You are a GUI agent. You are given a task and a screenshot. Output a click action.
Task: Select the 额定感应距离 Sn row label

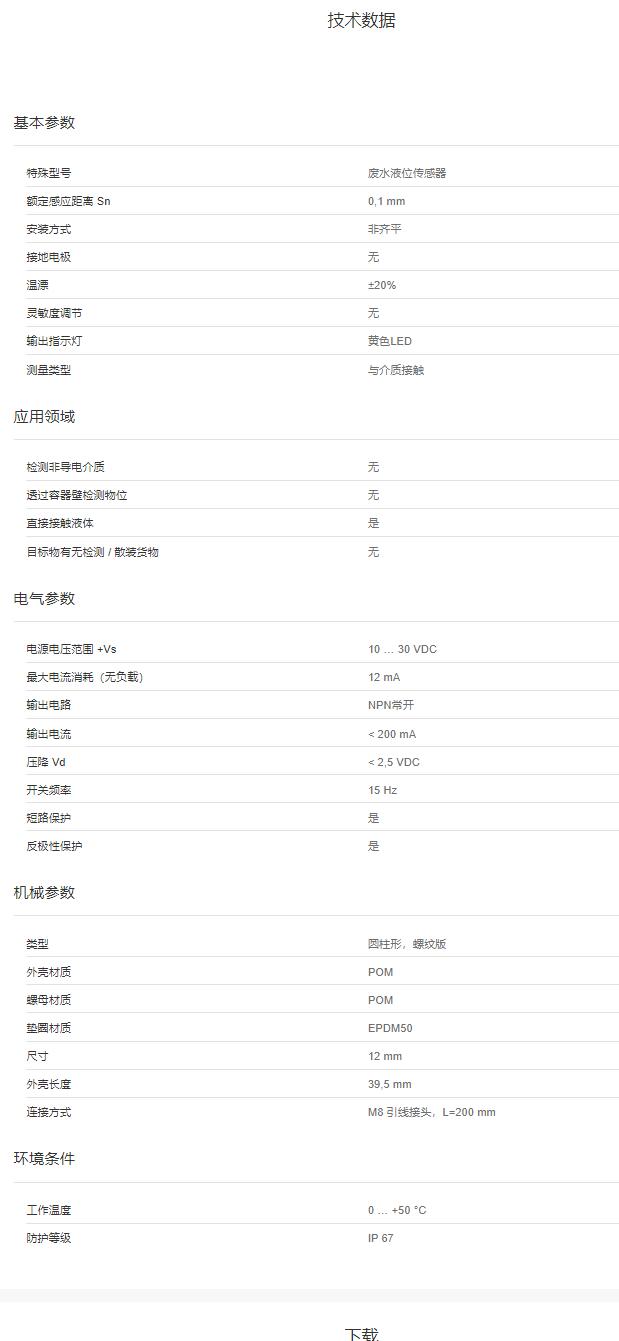click(x=68, y=201)
